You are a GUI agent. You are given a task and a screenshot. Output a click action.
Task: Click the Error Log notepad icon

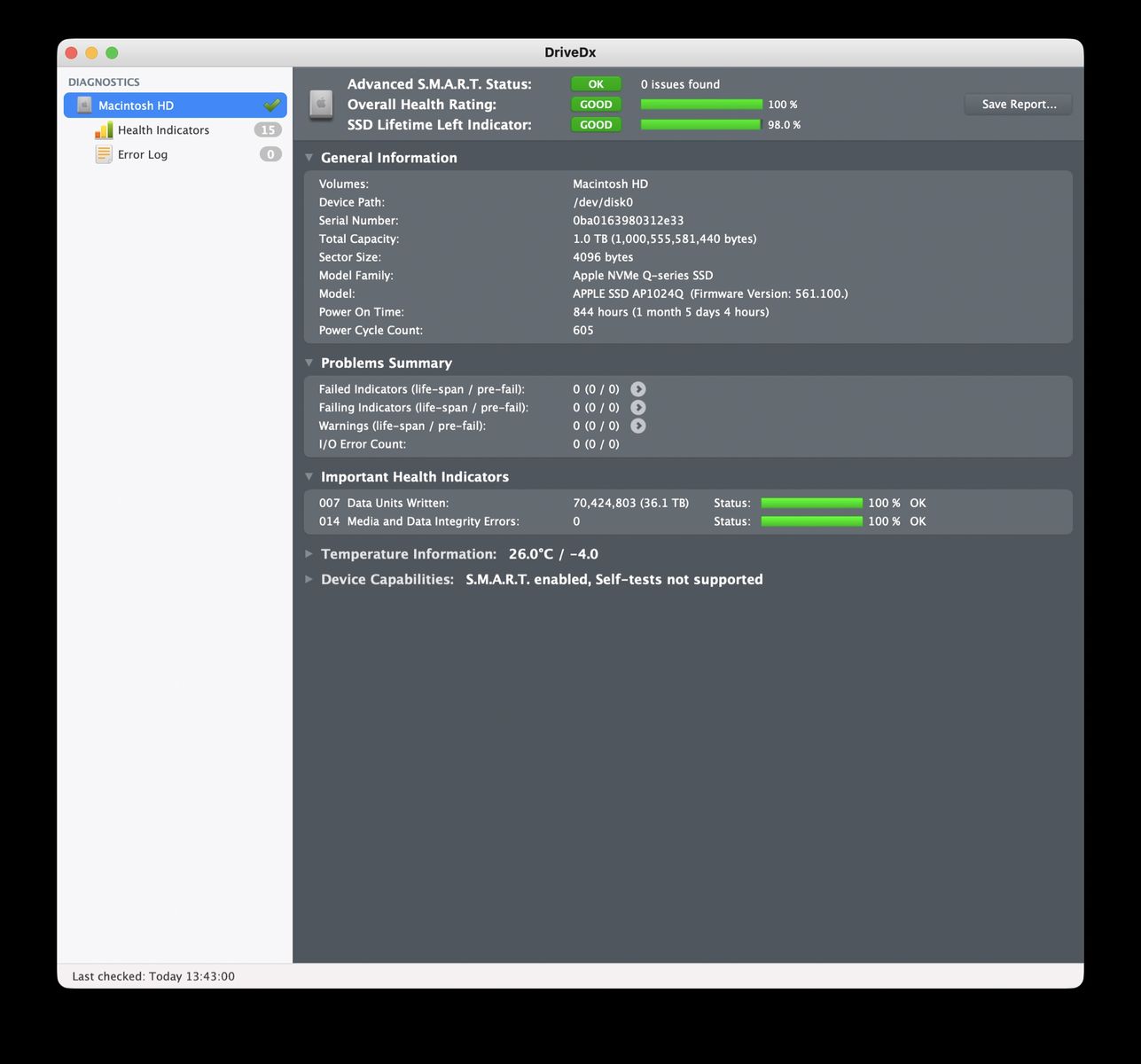coord(104,154)
